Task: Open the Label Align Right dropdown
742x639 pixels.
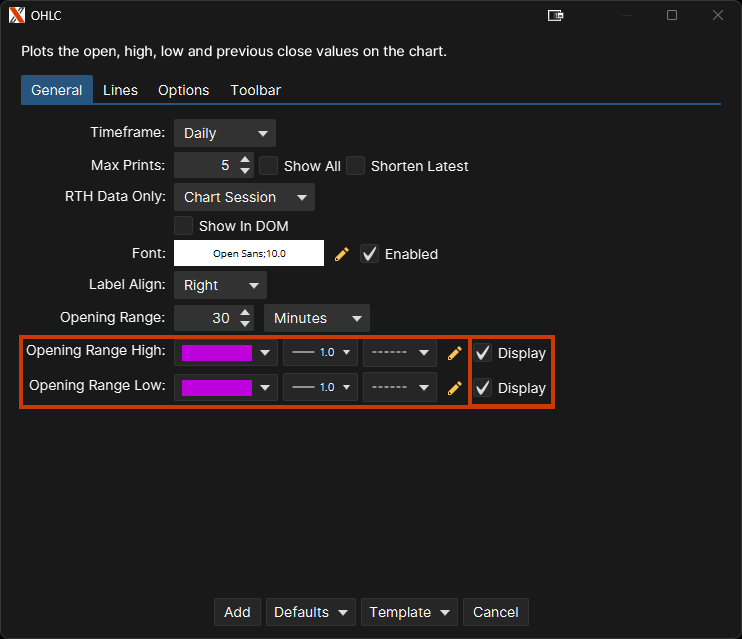Action: 220,285
